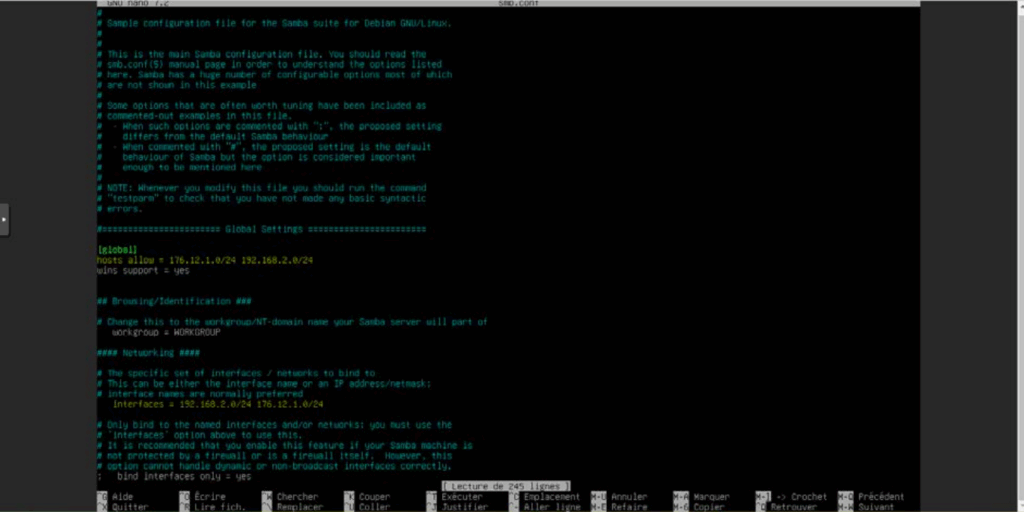The width and height of the screenshot is (1024, 512).
Task: Click the Quitter shortcut in nano
Action: [130, 507]
